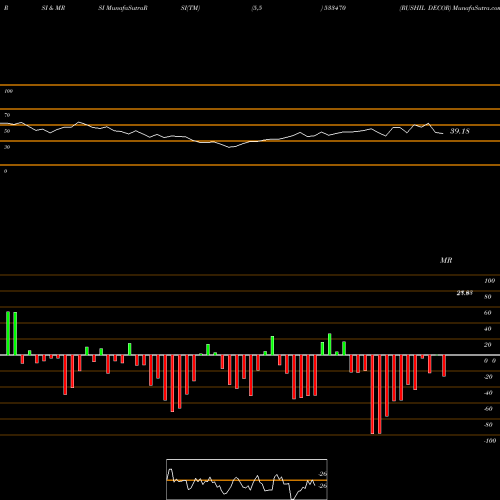The height and width of the screenshot is (500, 500).
Task: Click the -40 label on MR axis
Action: [488, 393]
